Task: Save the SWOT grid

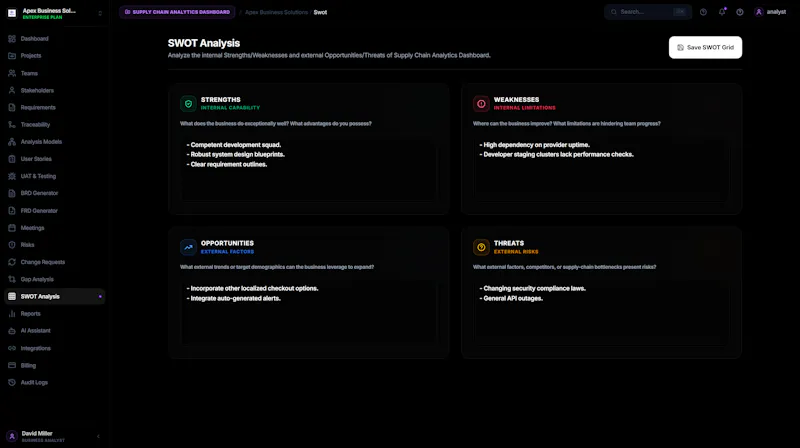Action: 705,47
